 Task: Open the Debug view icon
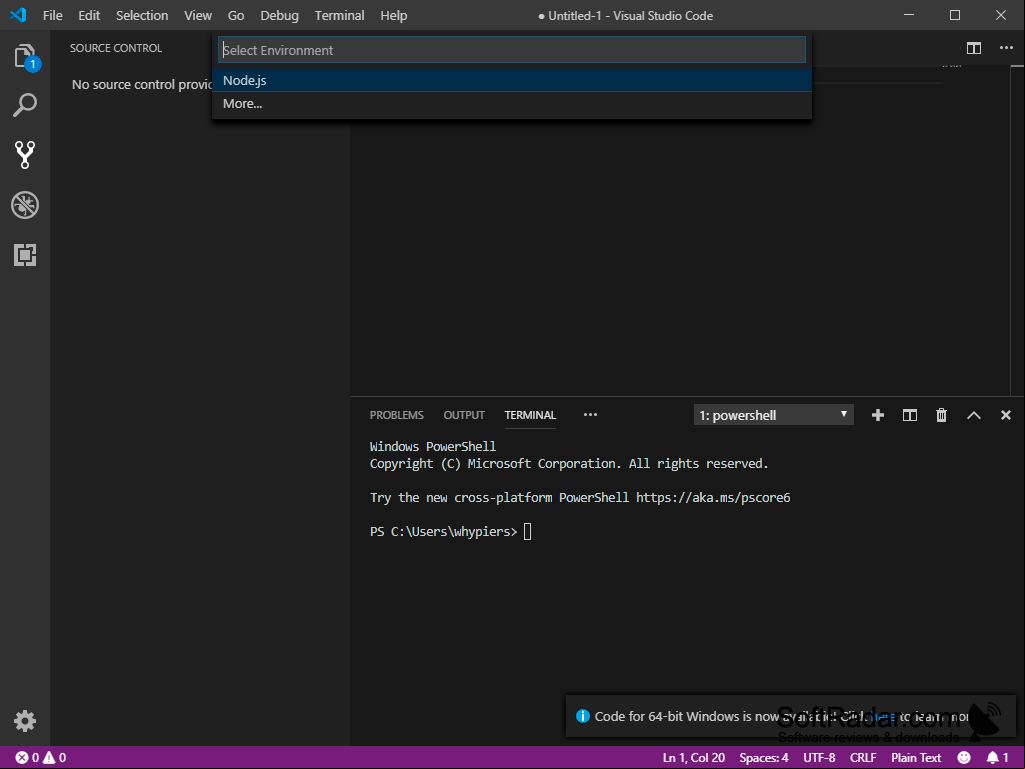(25, 205)
